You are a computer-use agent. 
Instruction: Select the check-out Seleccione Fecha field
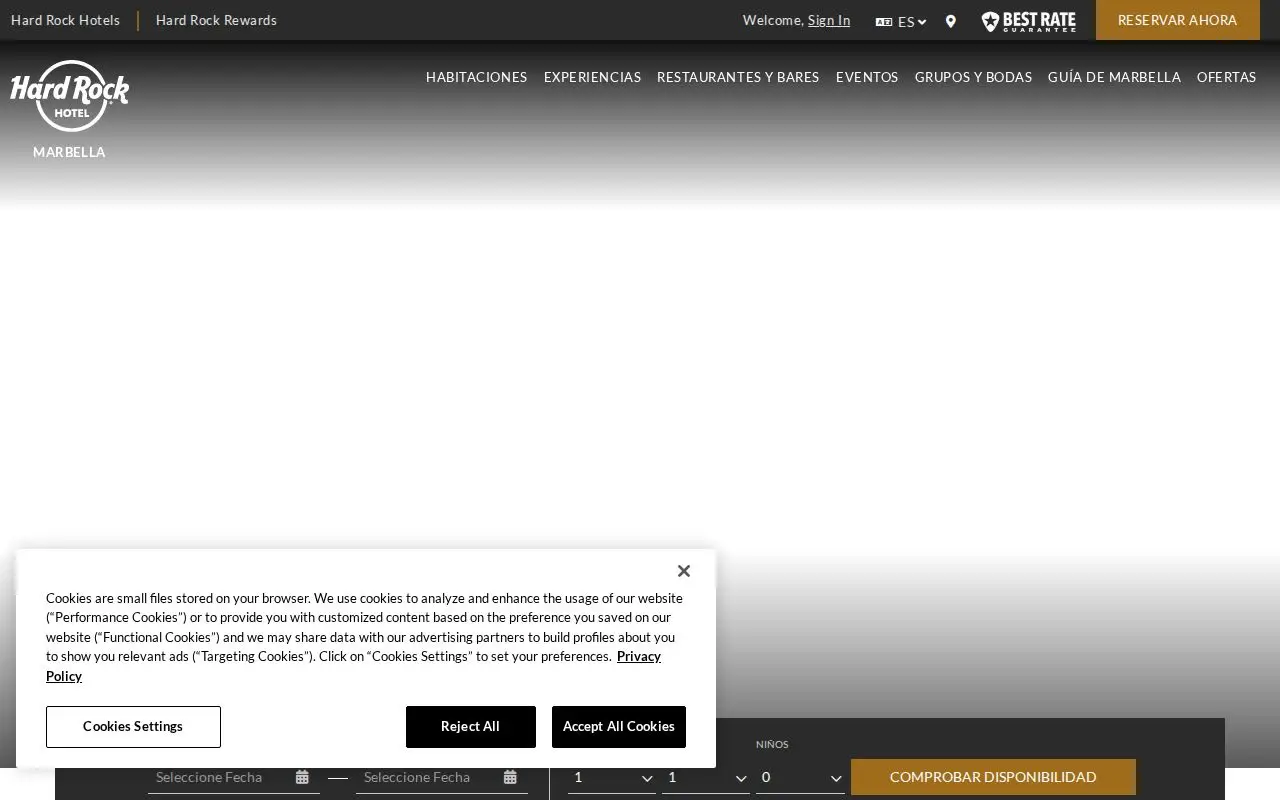[x=442, y=777]
